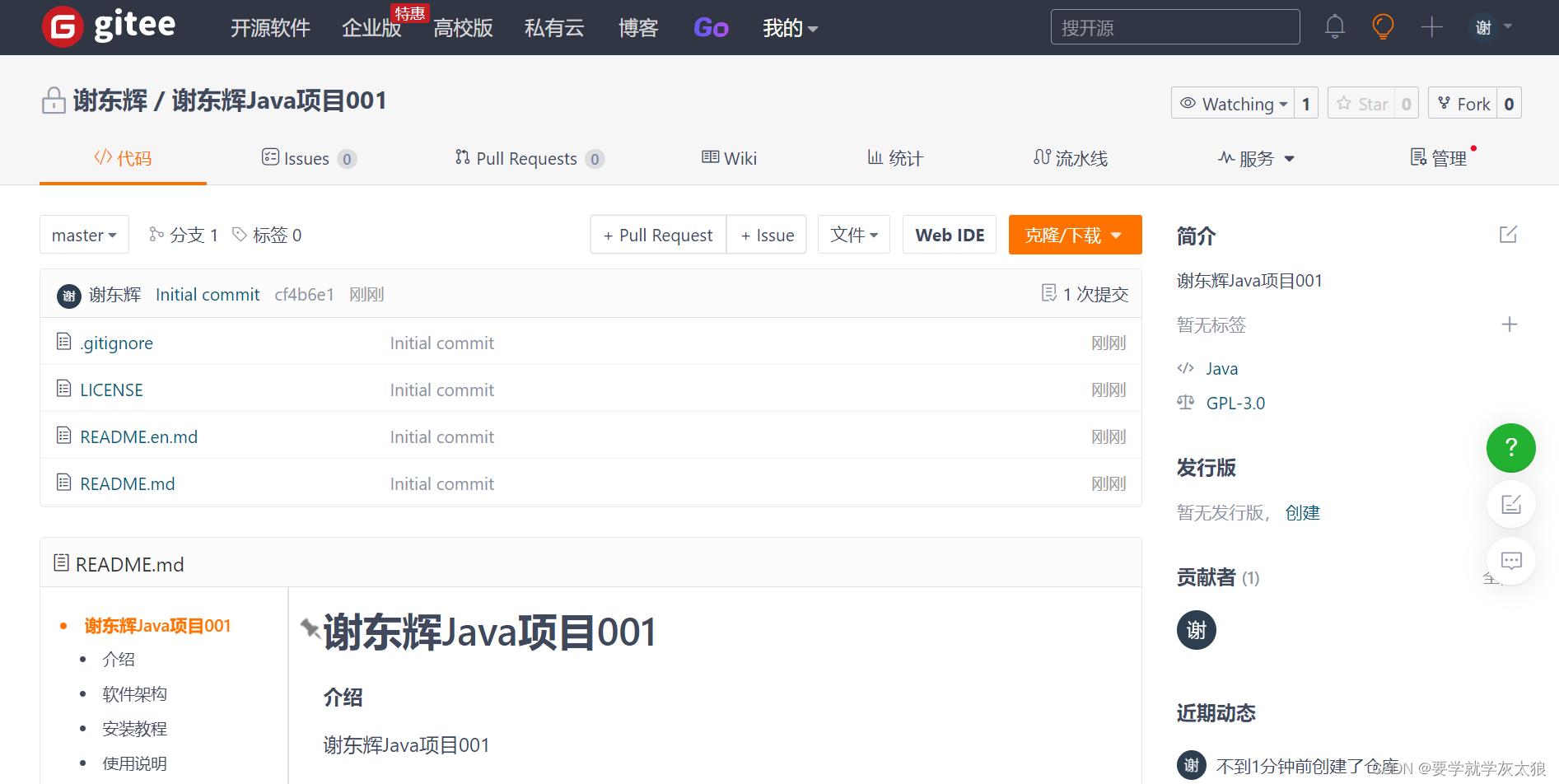
Task: Open 博客 in the navbar
Action: click(x=638, y=28)
